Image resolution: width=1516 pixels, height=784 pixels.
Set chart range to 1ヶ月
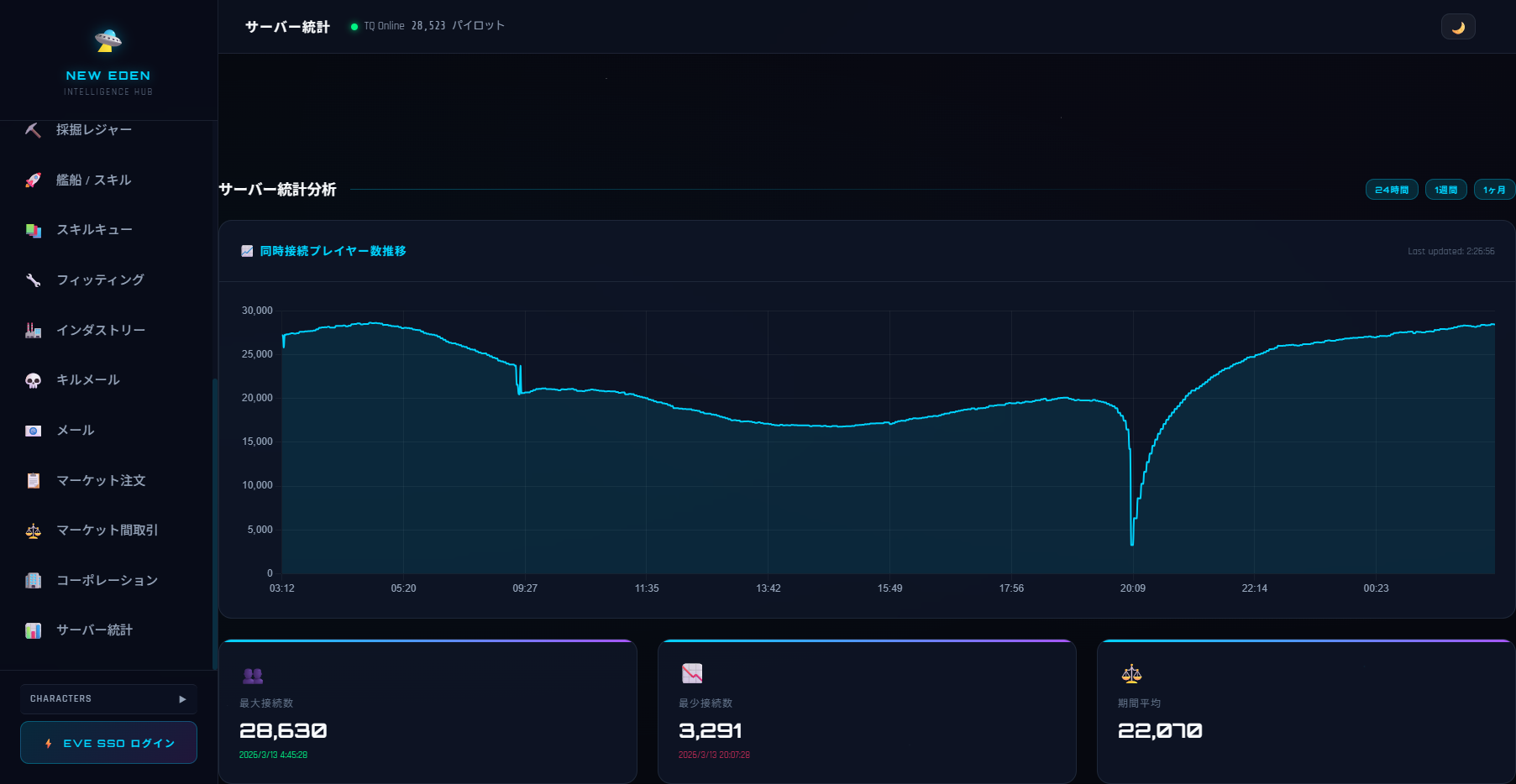[x=1494, y=190]
